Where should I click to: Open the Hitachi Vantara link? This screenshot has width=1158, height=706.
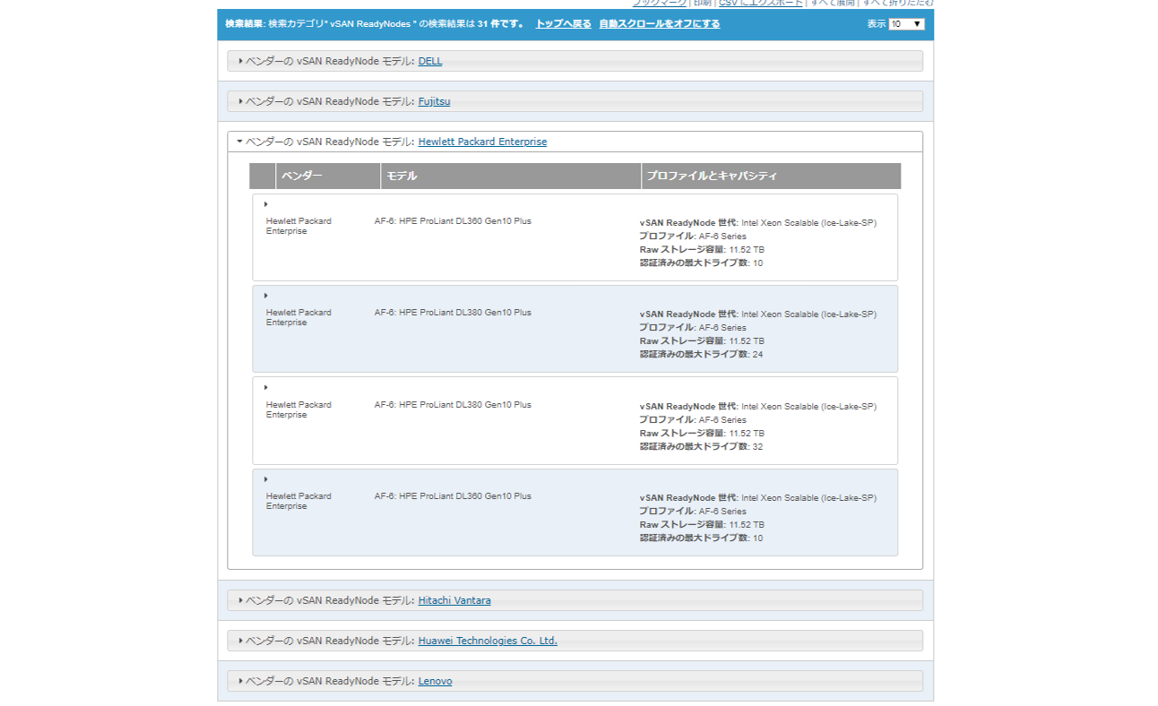[454, 600]
